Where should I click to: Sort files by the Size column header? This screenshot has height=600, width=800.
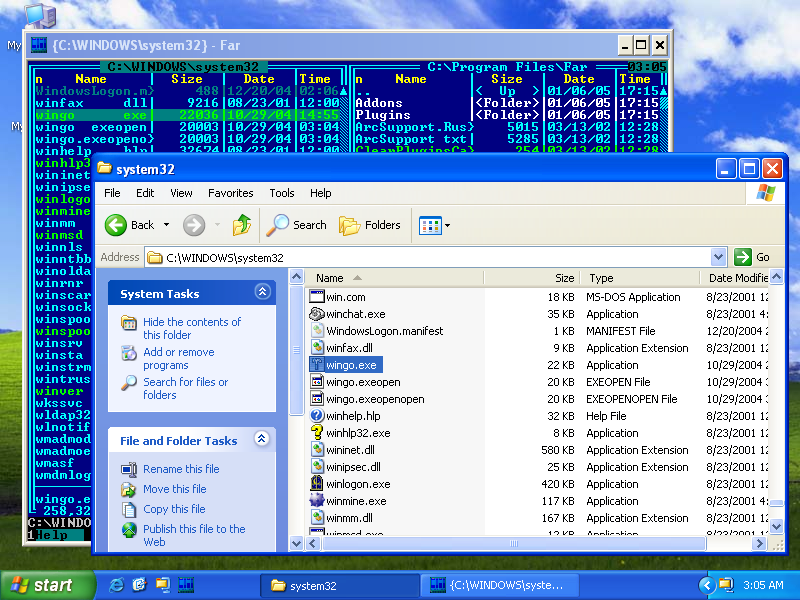(x=533, y=278)
